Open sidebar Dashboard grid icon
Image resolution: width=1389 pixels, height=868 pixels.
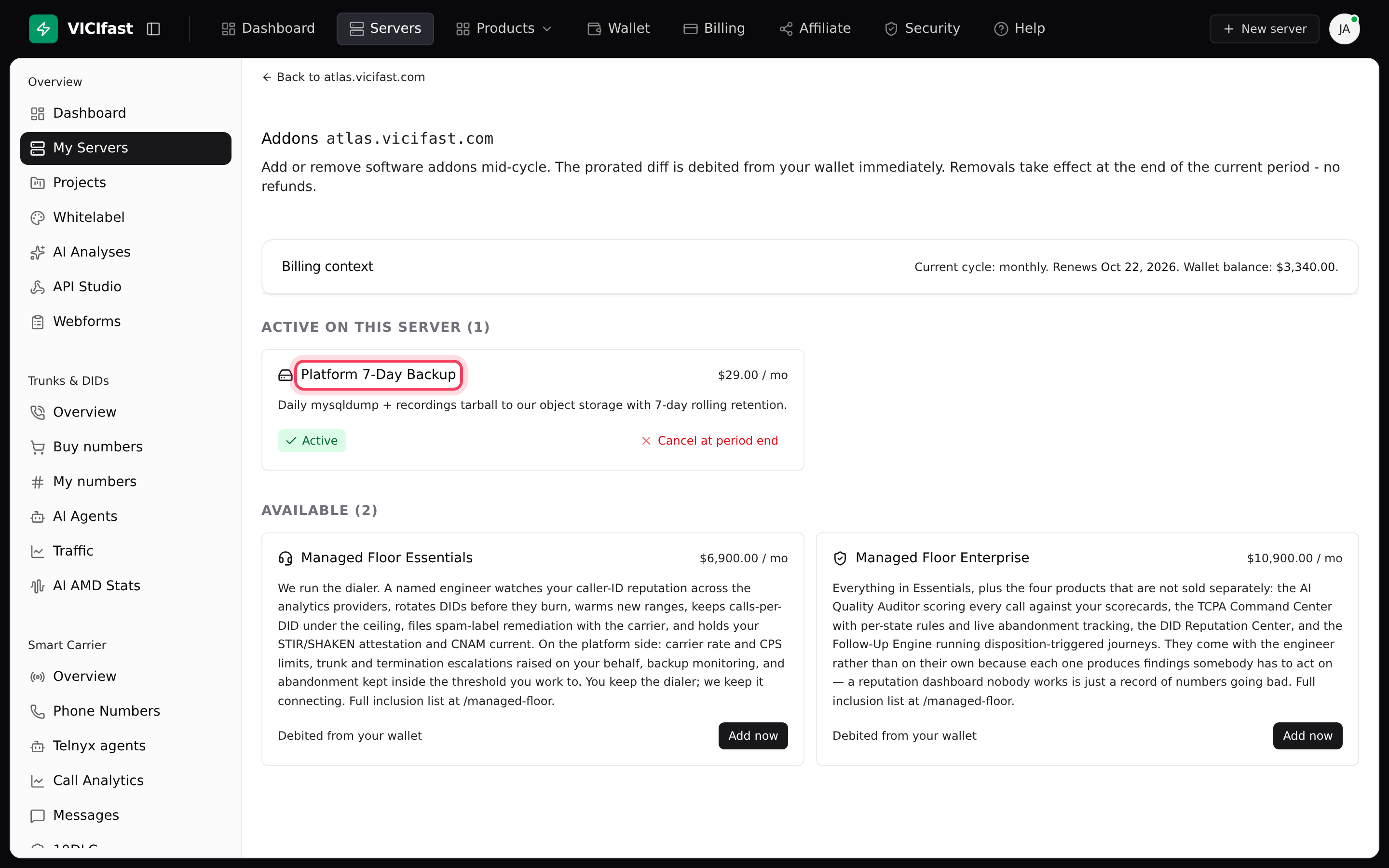click(x=37, y=114)
